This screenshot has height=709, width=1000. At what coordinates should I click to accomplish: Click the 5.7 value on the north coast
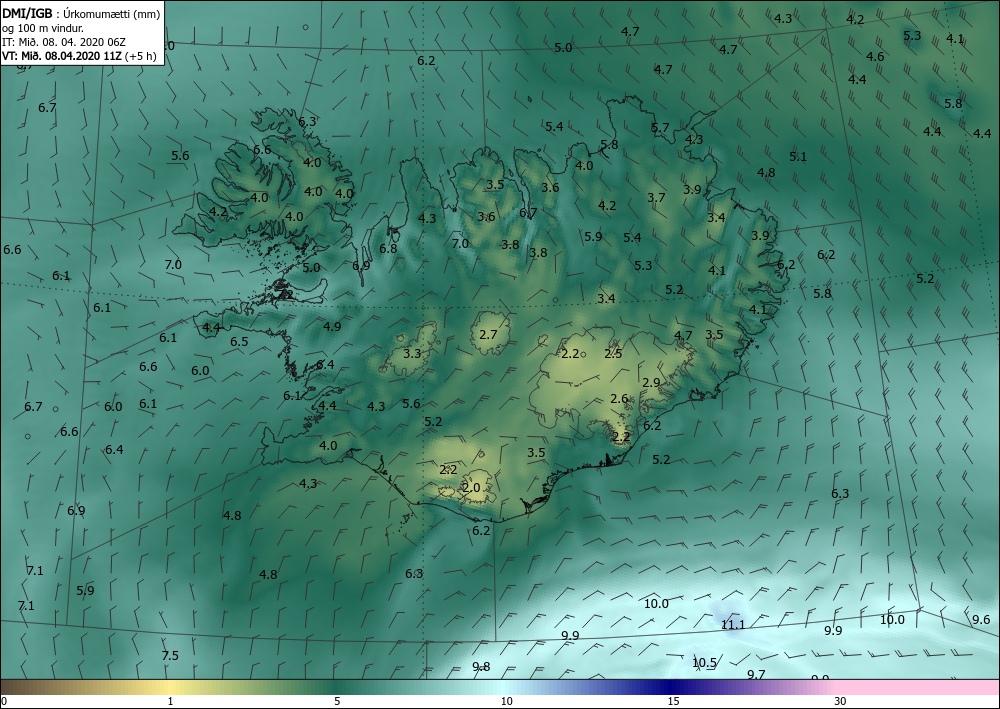click(660, 128)
